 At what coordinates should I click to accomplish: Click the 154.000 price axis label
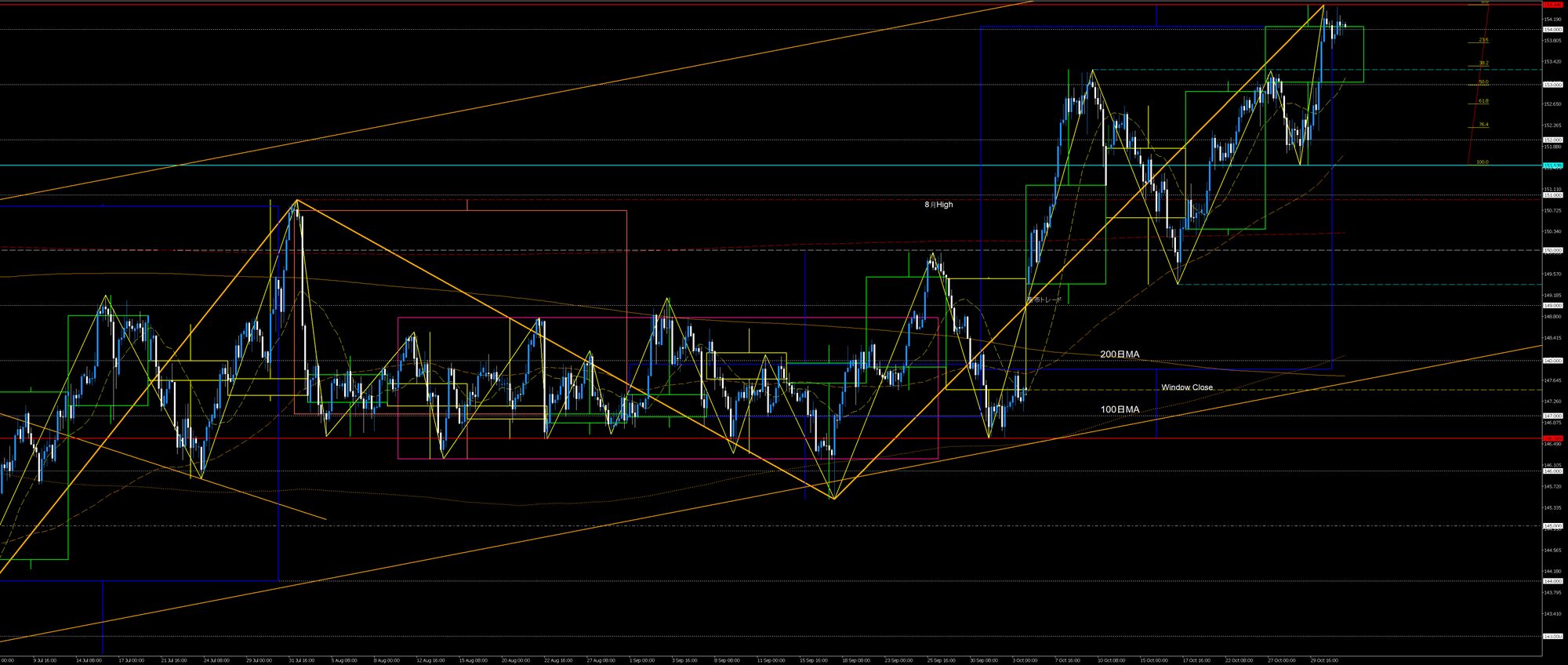[1552, 30]
